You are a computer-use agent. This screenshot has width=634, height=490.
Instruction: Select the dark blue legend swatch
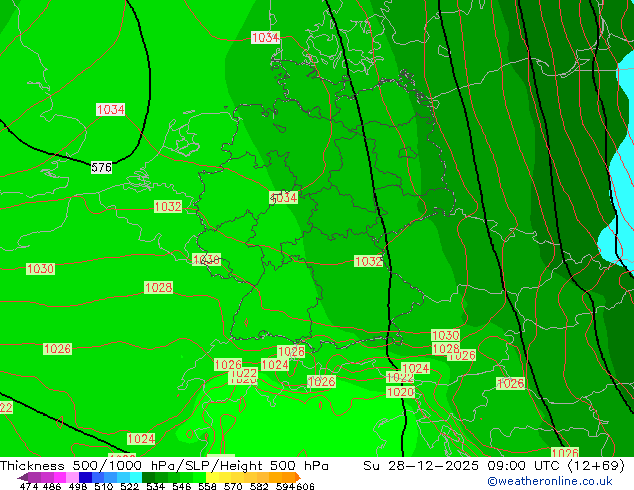(85, 477)
